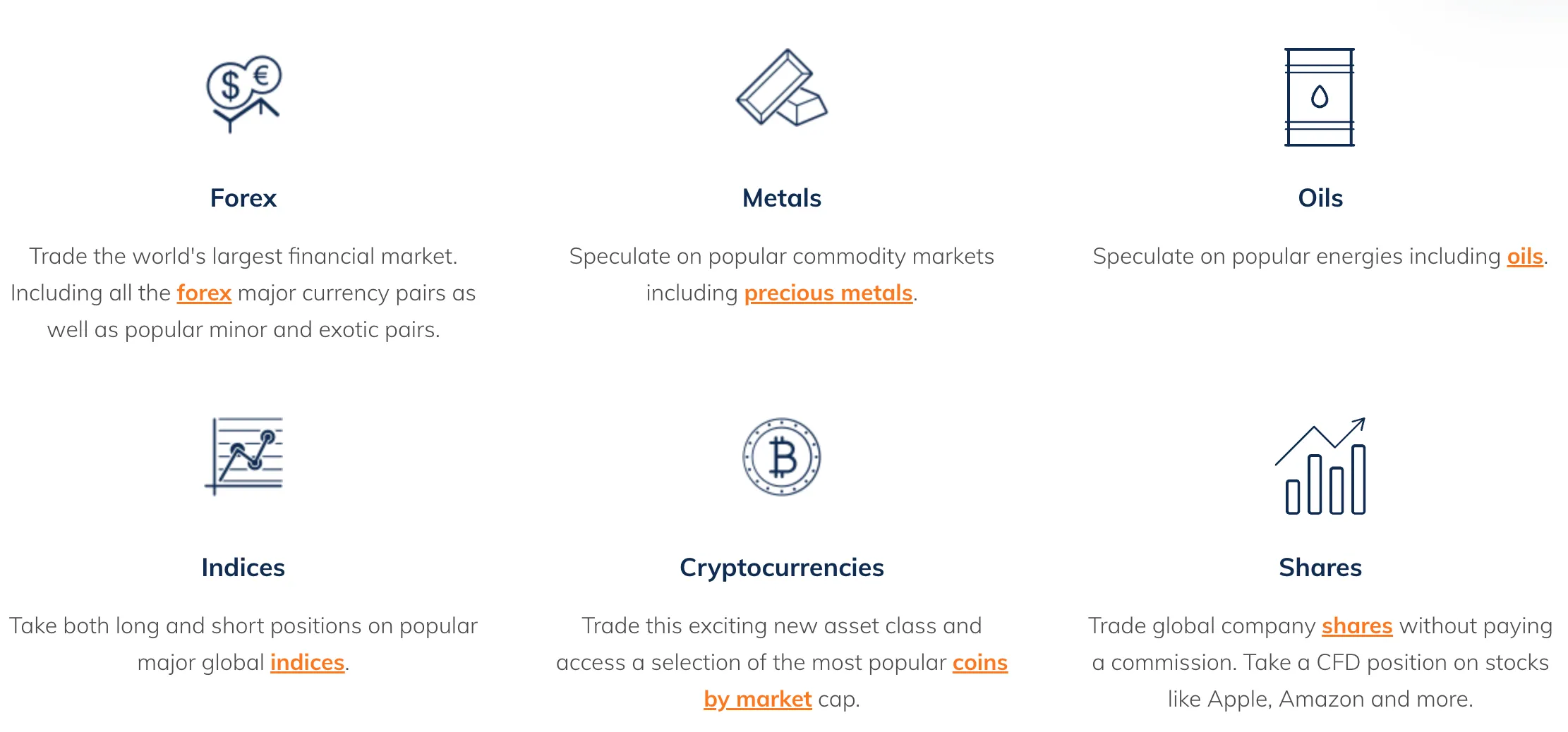Open the orange 'oils' hyperlink
Image resolution: width=1568 pixels, height=732 pixels.
pyautogui.click(x=1525, y=256)
